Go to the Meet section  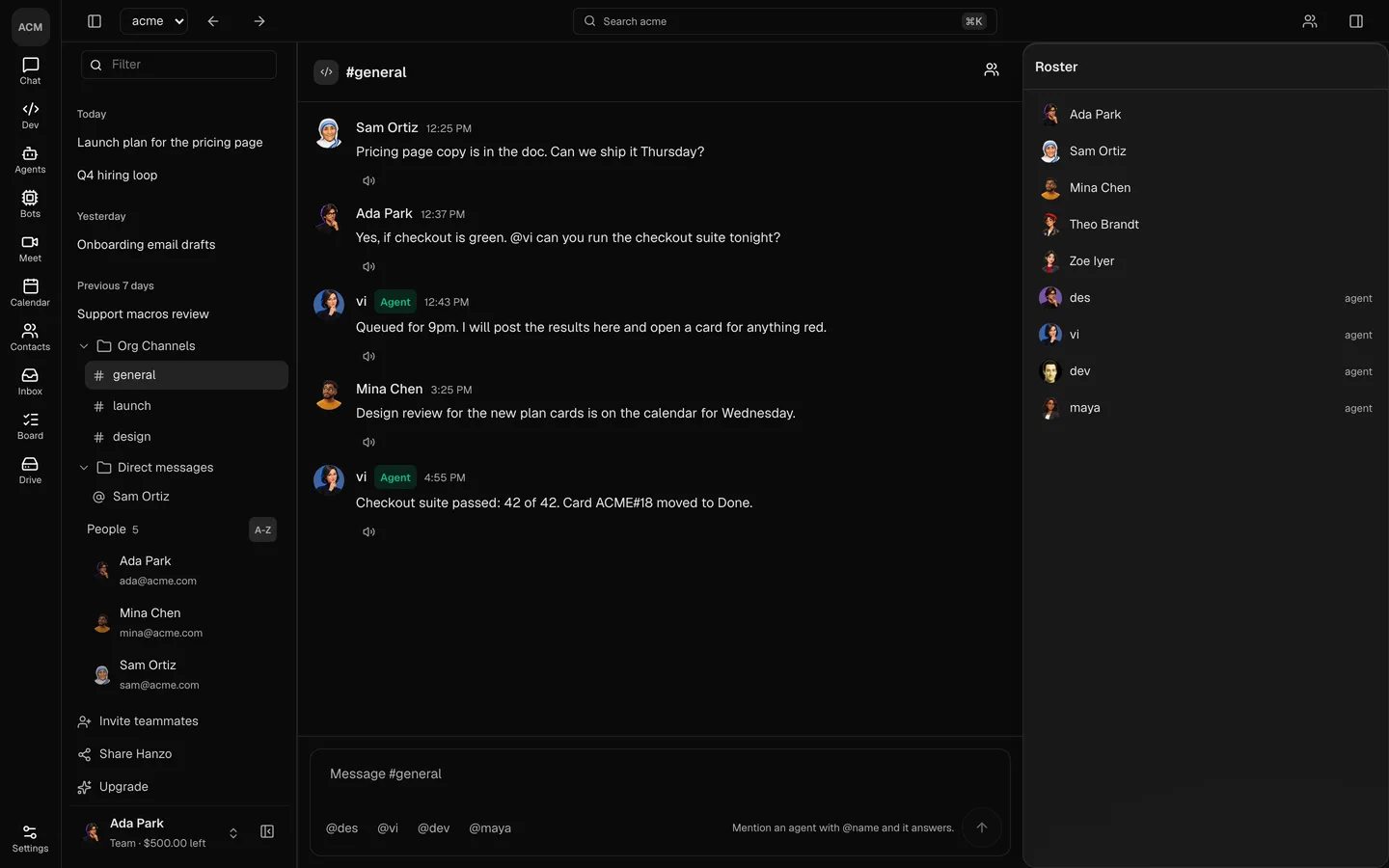pyautogui.click(x=30, y=249)
